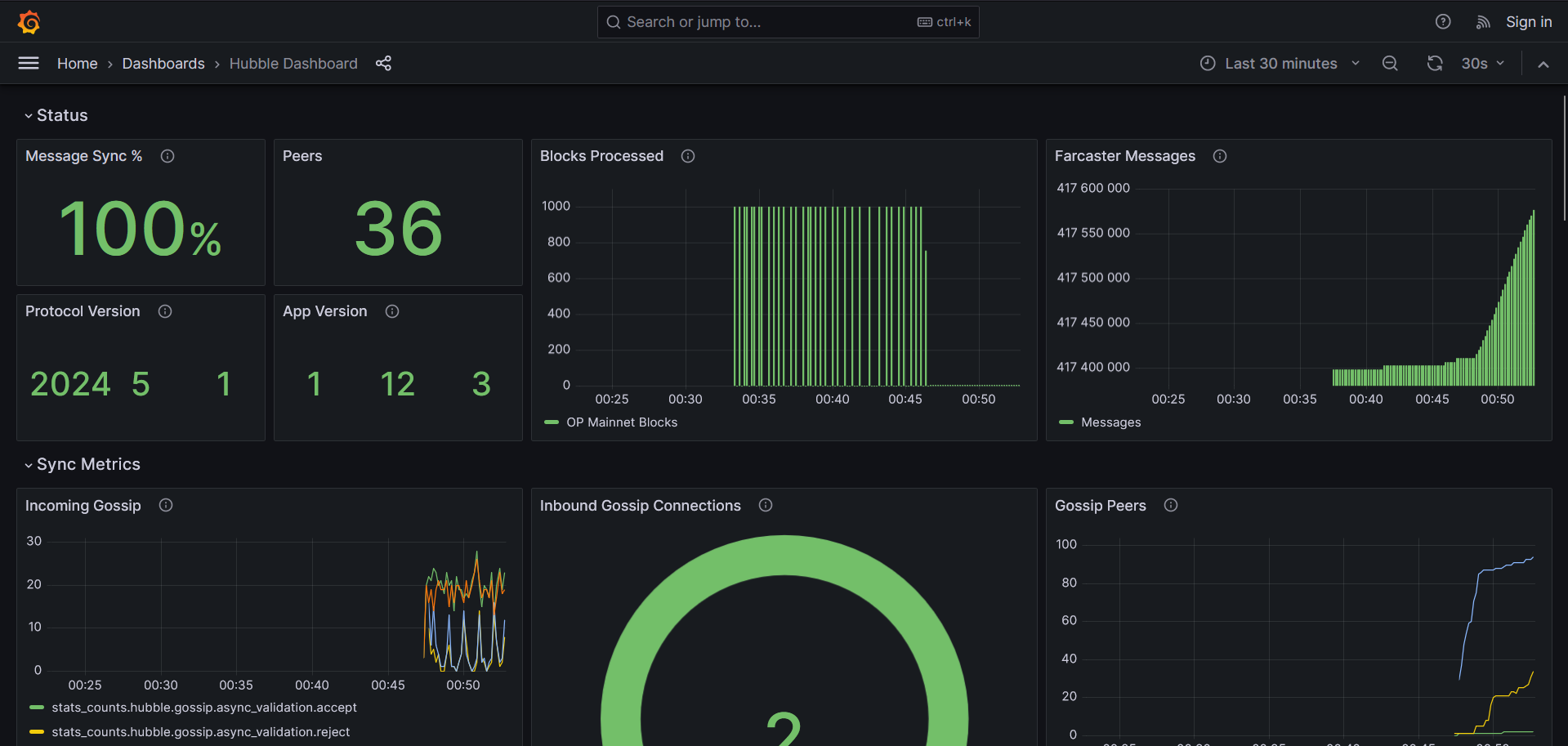The image size is (1568, 746).
Task: Open the 30s refresh interval dropdown
Action: [x=1482, y=63]
